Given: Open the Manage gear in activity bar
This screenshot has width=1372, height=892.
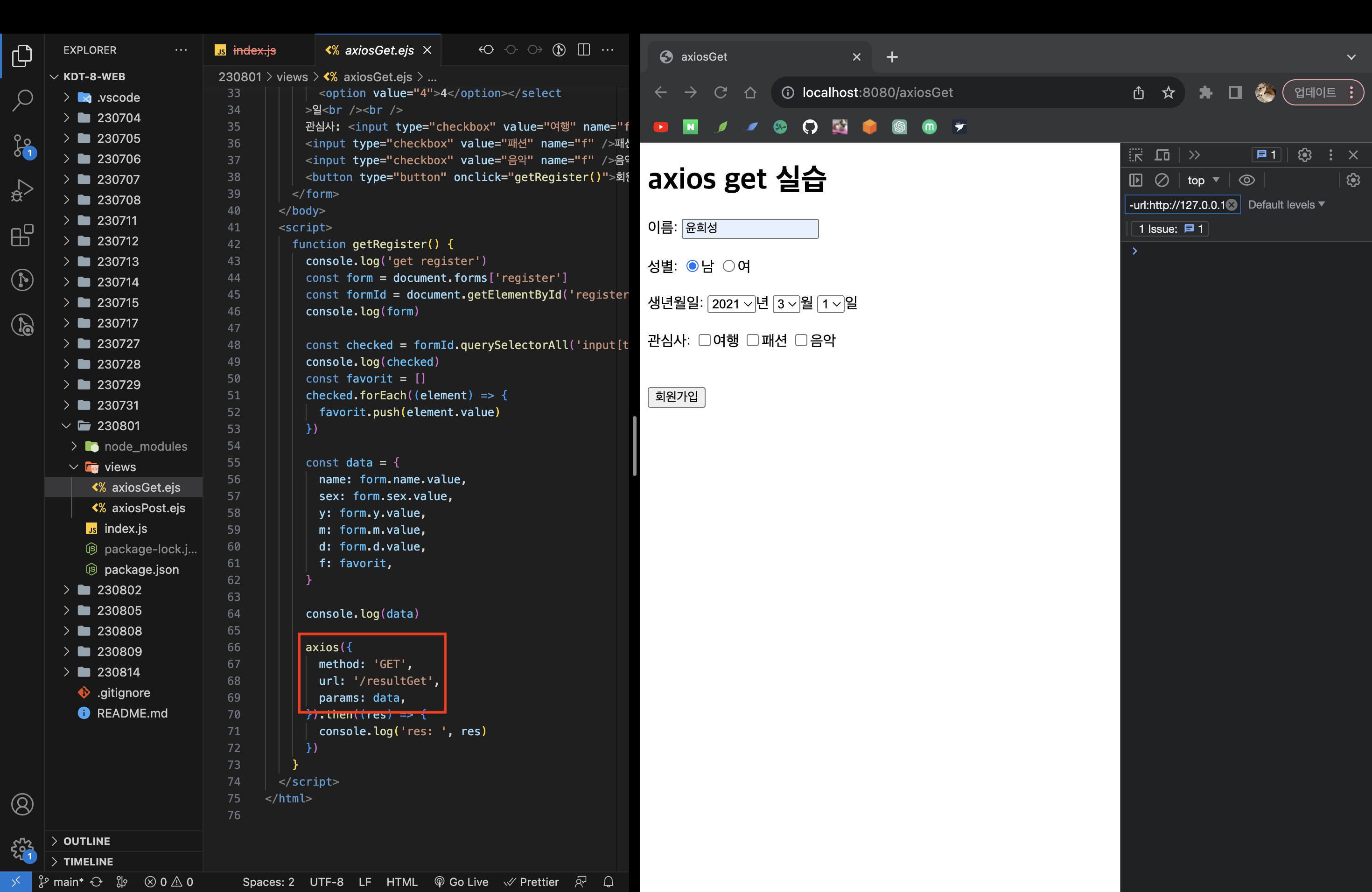Looking at the screenshot, I should 22,849.
